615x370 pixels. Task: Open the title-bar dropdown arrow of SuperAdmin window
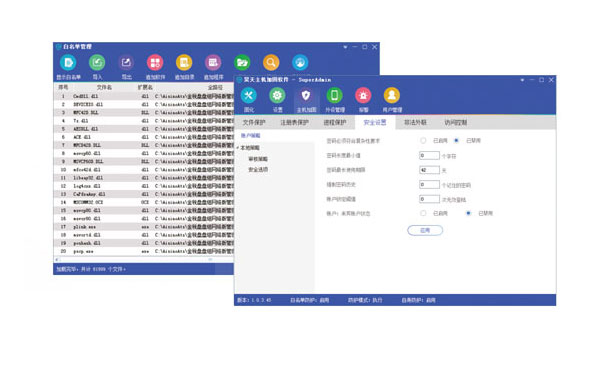(522, 80)
